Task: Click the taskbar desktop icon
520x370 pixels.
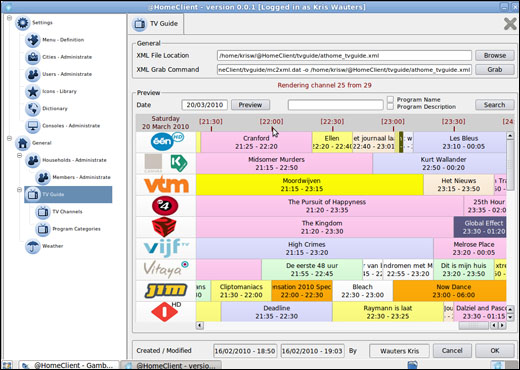Action: point(7,365)
